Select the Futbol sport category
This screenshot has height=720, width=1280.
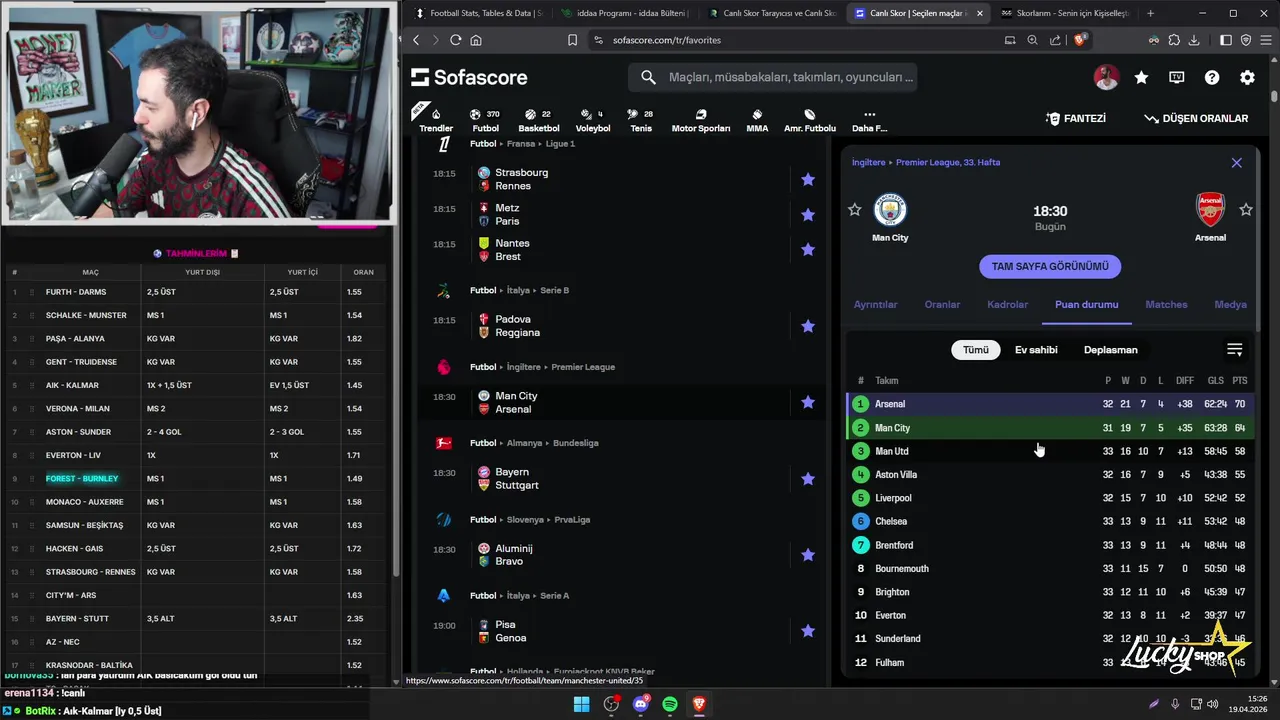click(x=485, y=120)
